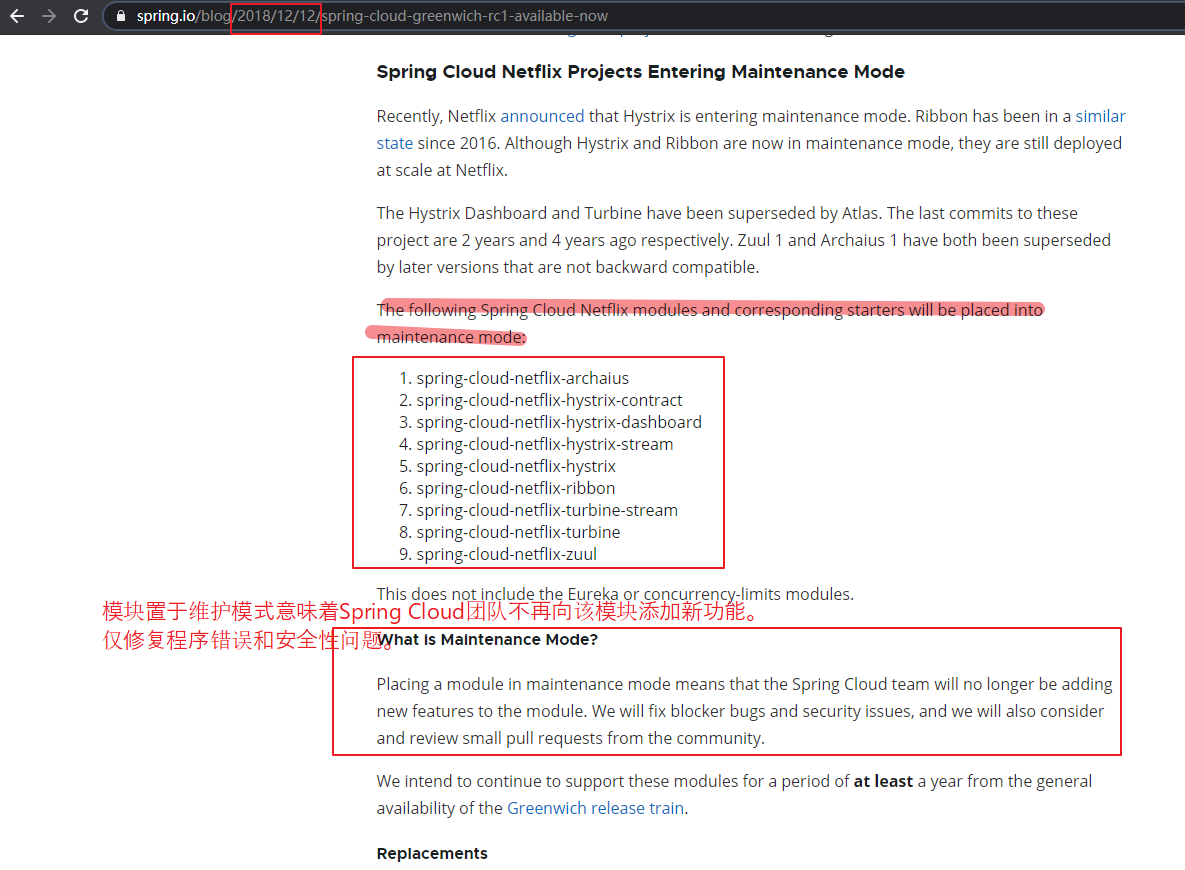
Task: Click the highlighted maintenance mode sentence
Action: [x=710, y=310]
